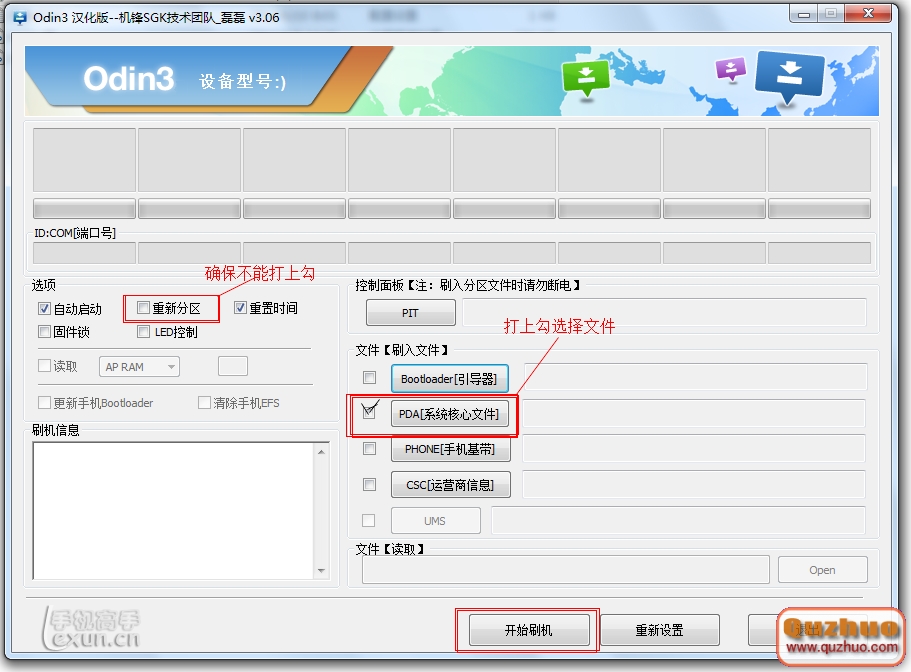The image size is (911, 672).
Task: Enable the 固件锁 checkbox
Action: point(45,332)
